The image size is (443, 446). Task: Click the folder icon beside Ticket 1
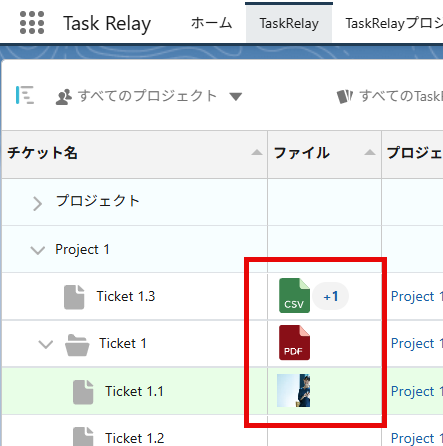(77, 345)
